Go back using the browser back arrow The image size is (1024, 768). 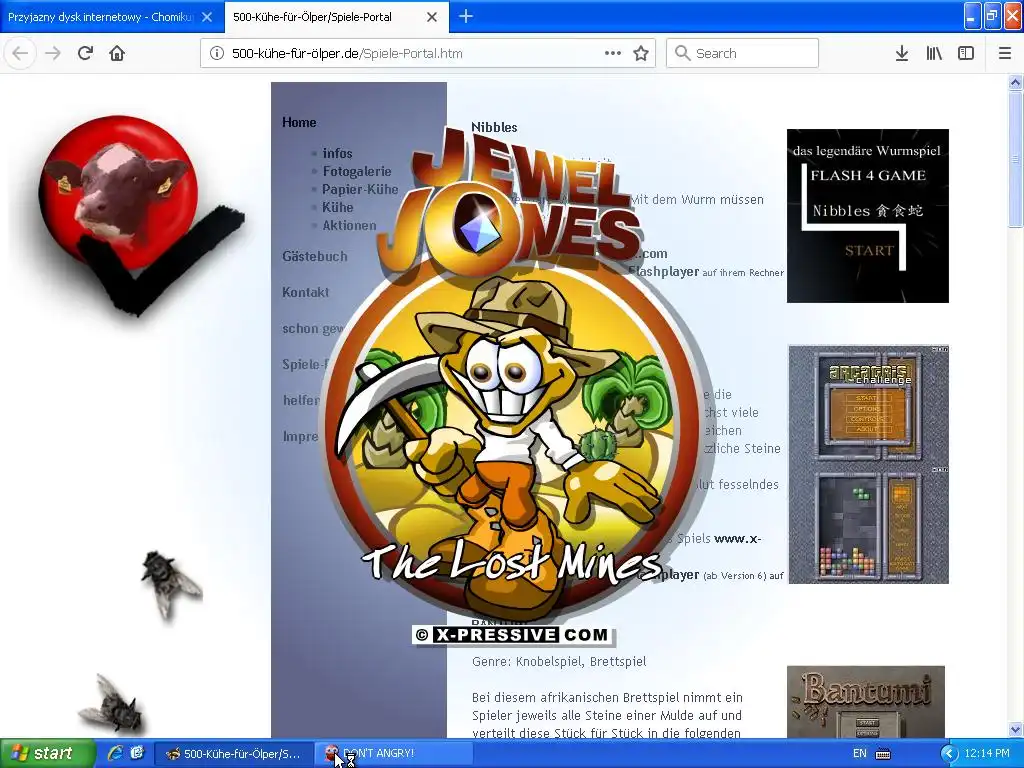(x=20, y=54)
